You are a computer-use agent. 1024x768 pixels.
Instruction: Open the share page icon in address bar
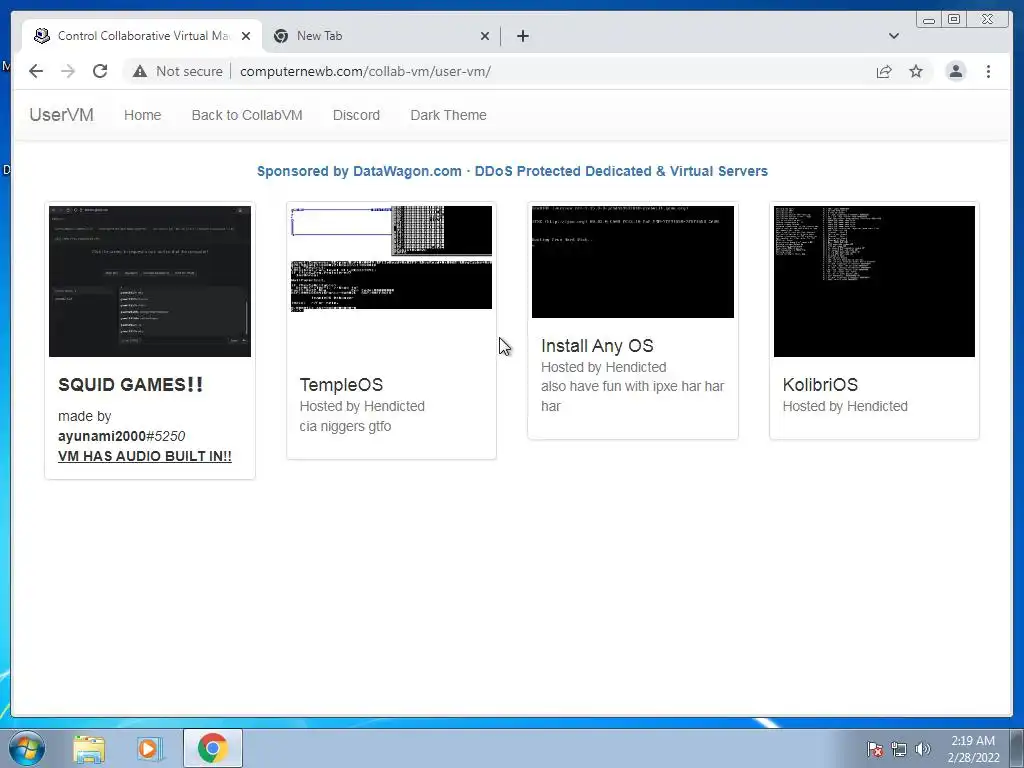884,71
